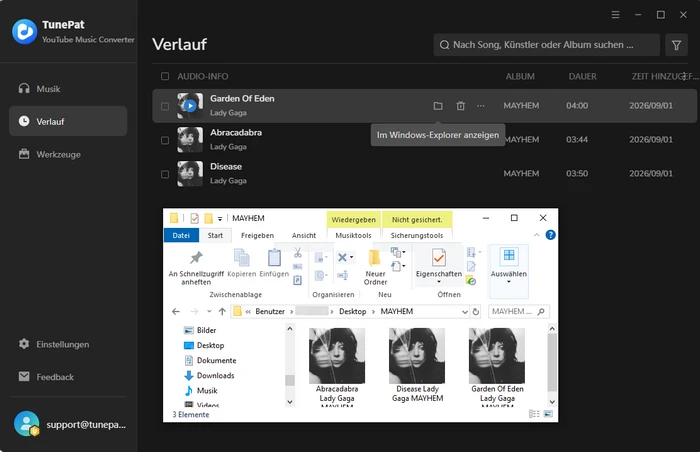
Task: Open folder icon for Garden Of Eden row
Action: pos(438,106)
